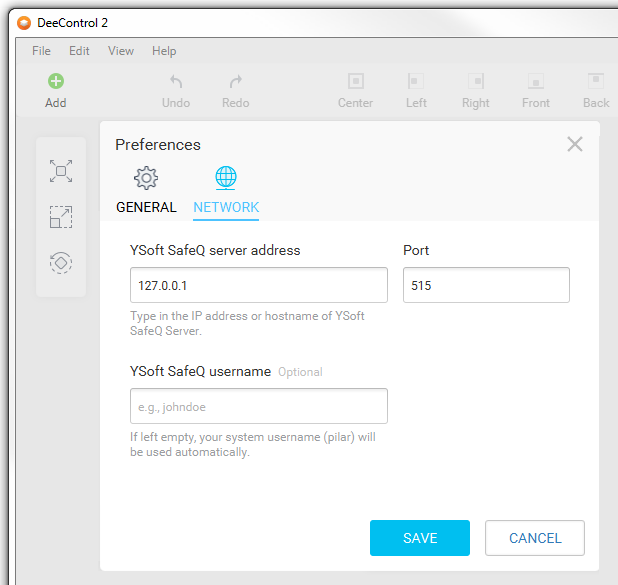The width and height of the screenshot is (618, 585).
Task: Switch to the Left view icon
Action: [x=416, y=82]
